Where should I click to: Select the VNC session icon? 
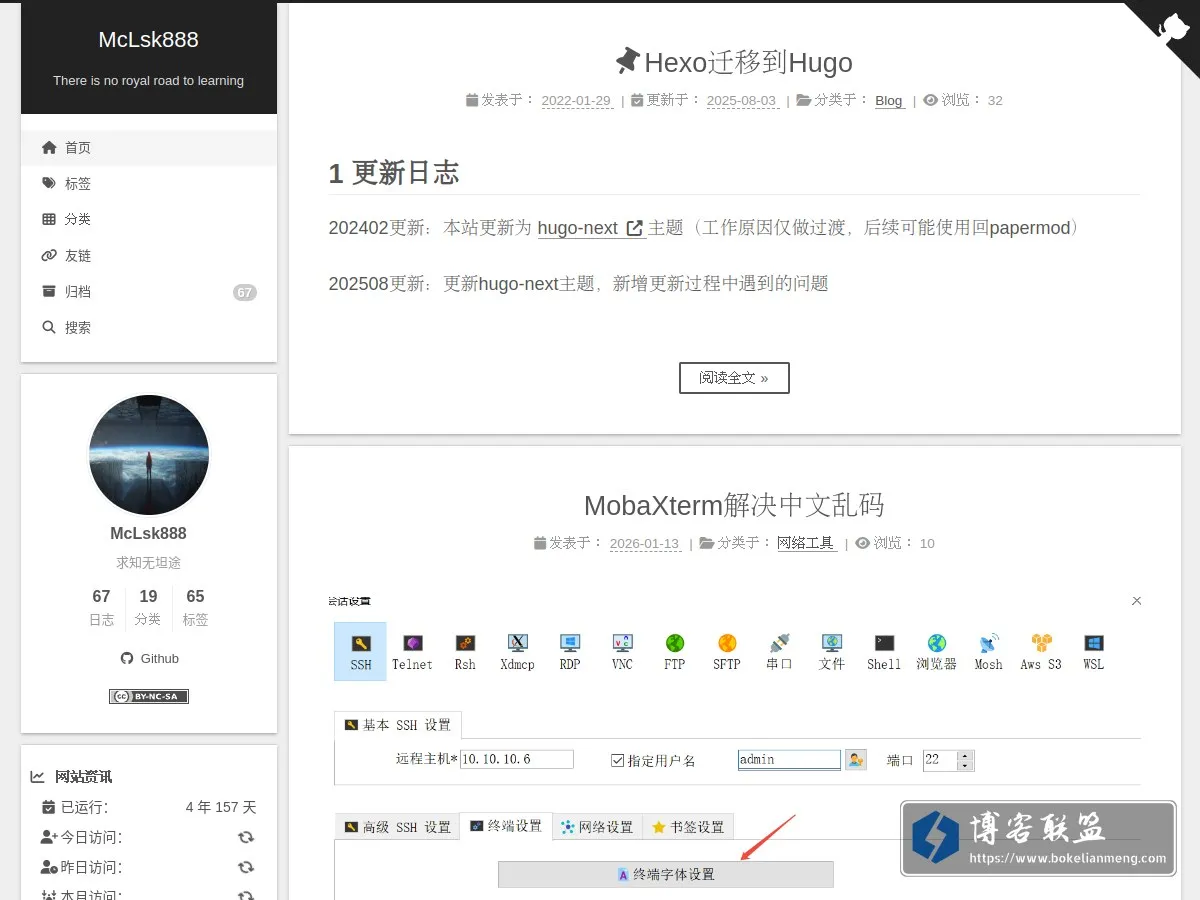622,652
